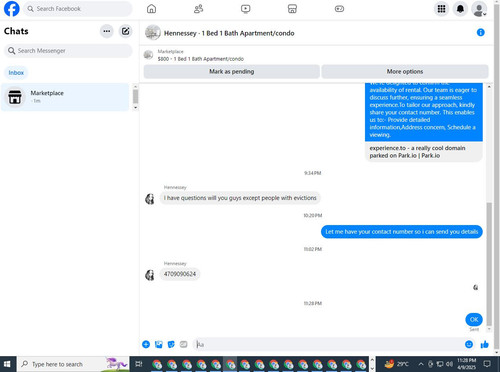Image resolution: width=500 pixels, height=372 pixels.
Task: Attach a photo with image icon
Action: tap(159, 344)
